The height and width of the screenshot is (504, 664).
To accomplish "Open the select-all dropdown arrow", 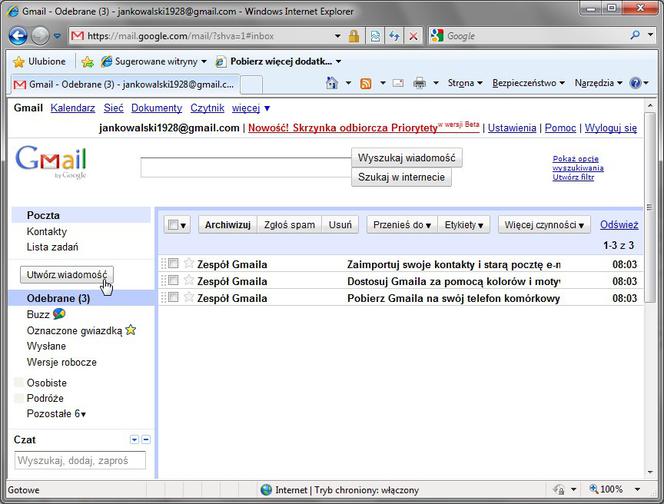I will 183,225.
